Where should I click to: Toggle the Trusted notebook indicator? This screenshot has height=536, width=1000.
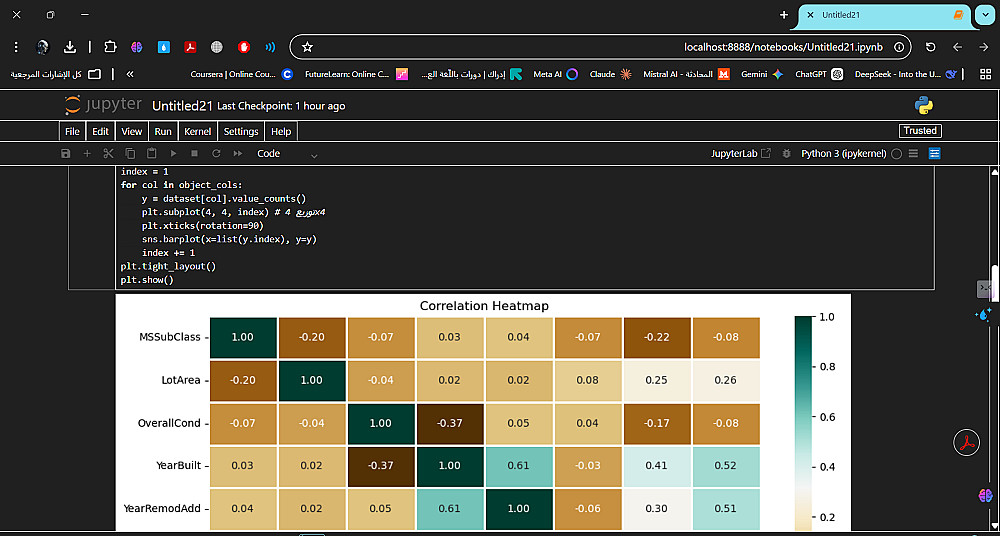[919, 131]
